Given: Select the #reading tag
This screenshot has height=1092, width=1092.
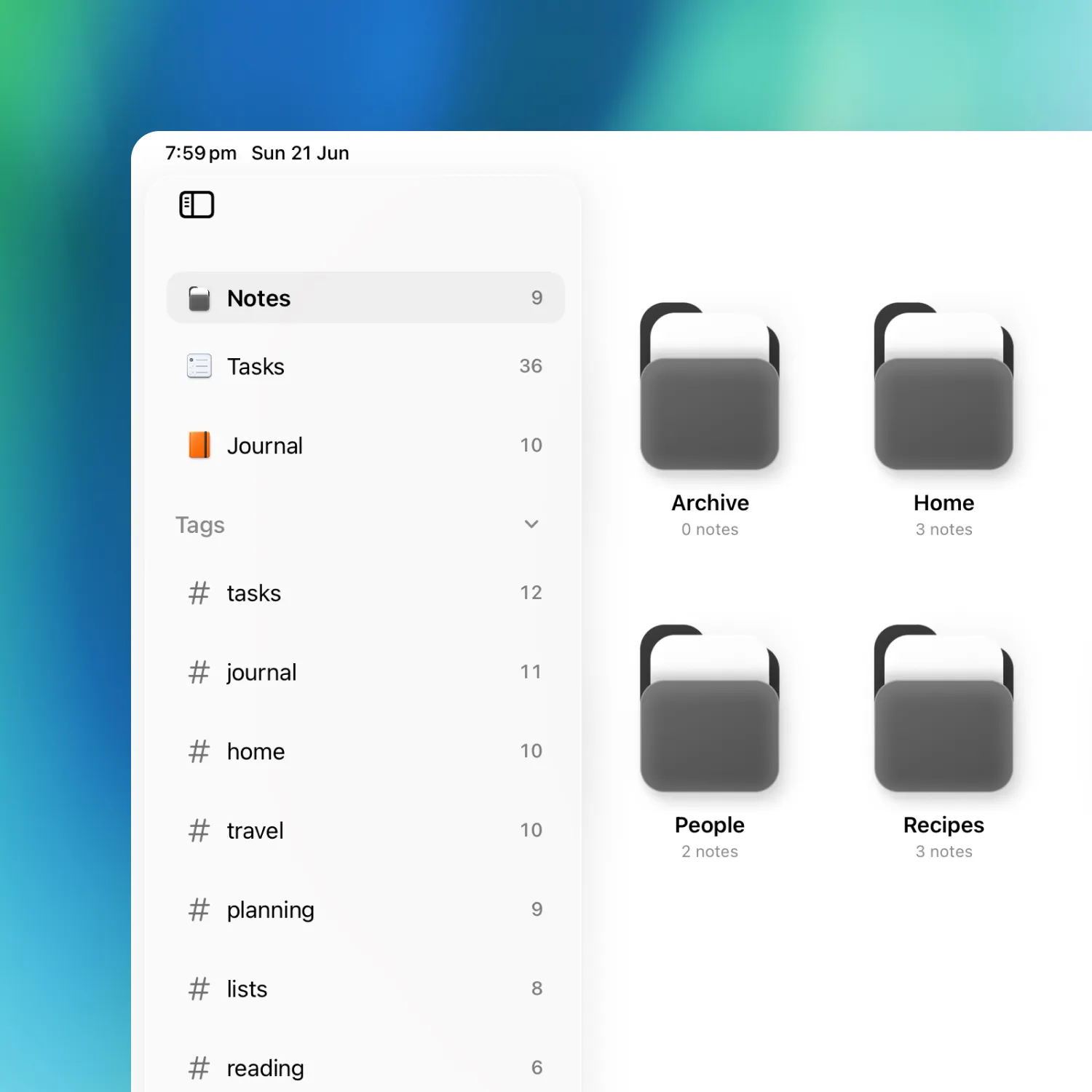Looking at the screenshot, I should tap(365, 1068).
